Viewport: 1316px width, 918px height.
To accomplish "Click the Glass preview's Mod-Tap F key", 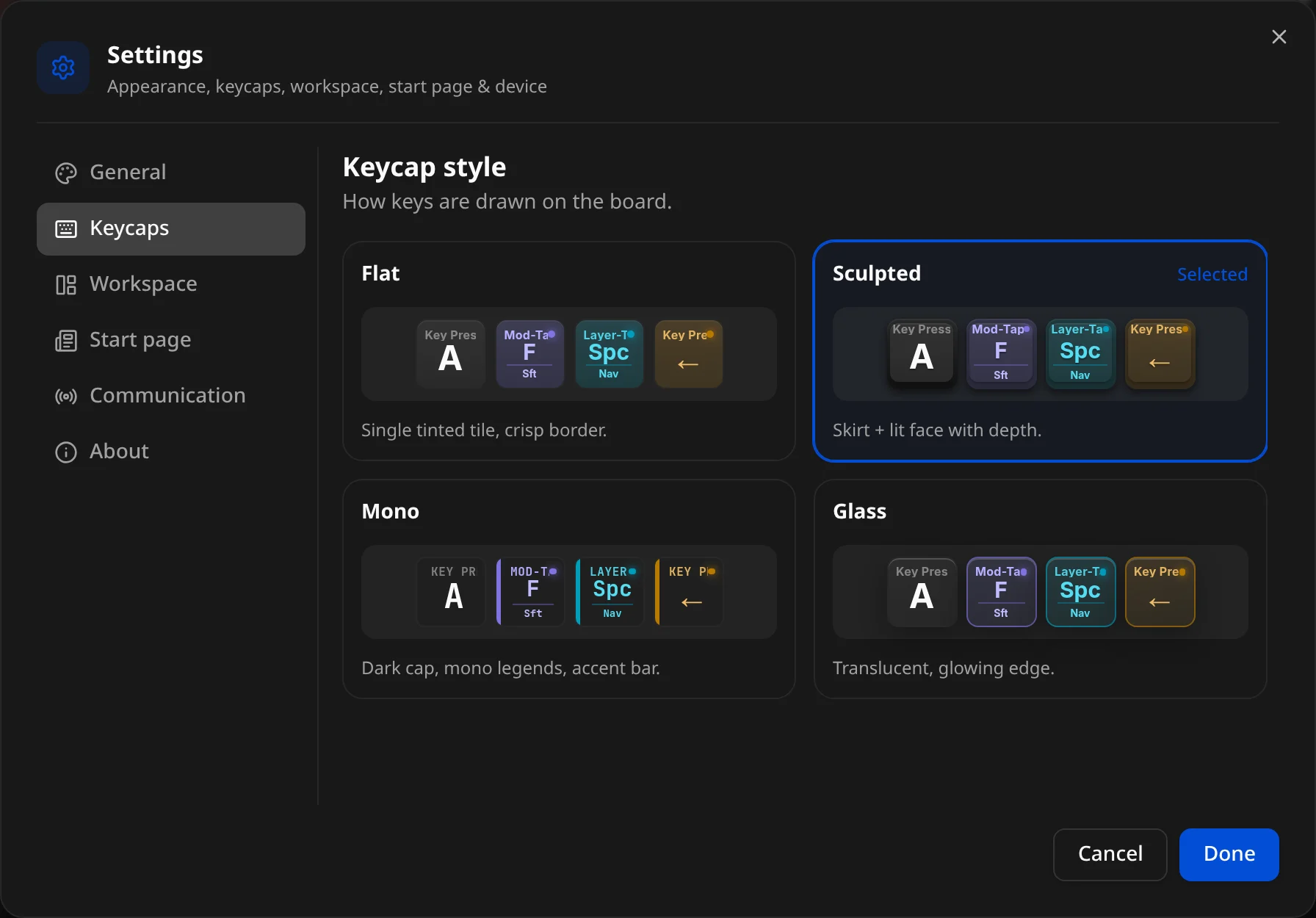I will pos(1001,592).
